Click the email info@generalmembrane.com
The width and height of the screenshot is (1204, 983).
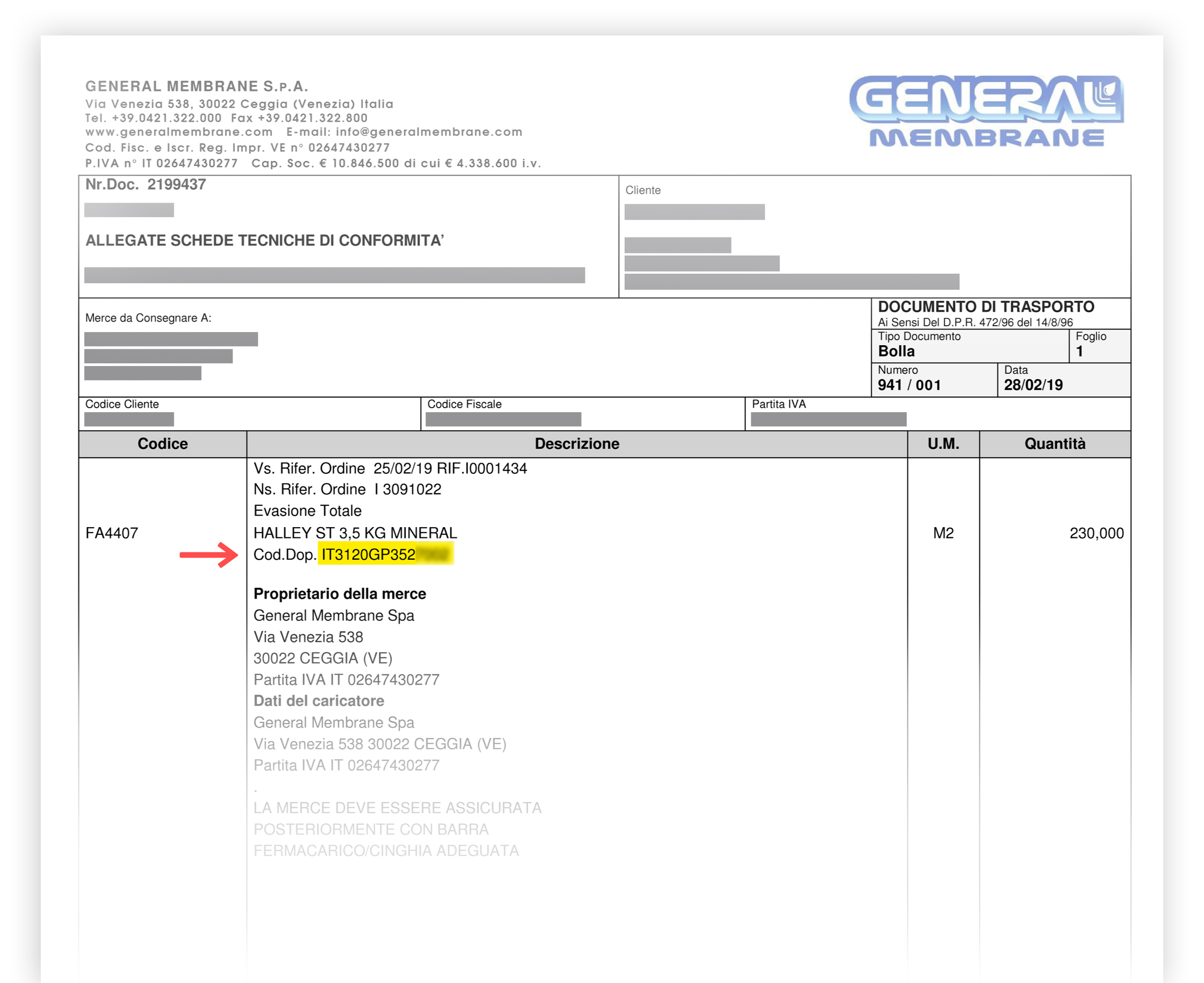tap(429, 132)
